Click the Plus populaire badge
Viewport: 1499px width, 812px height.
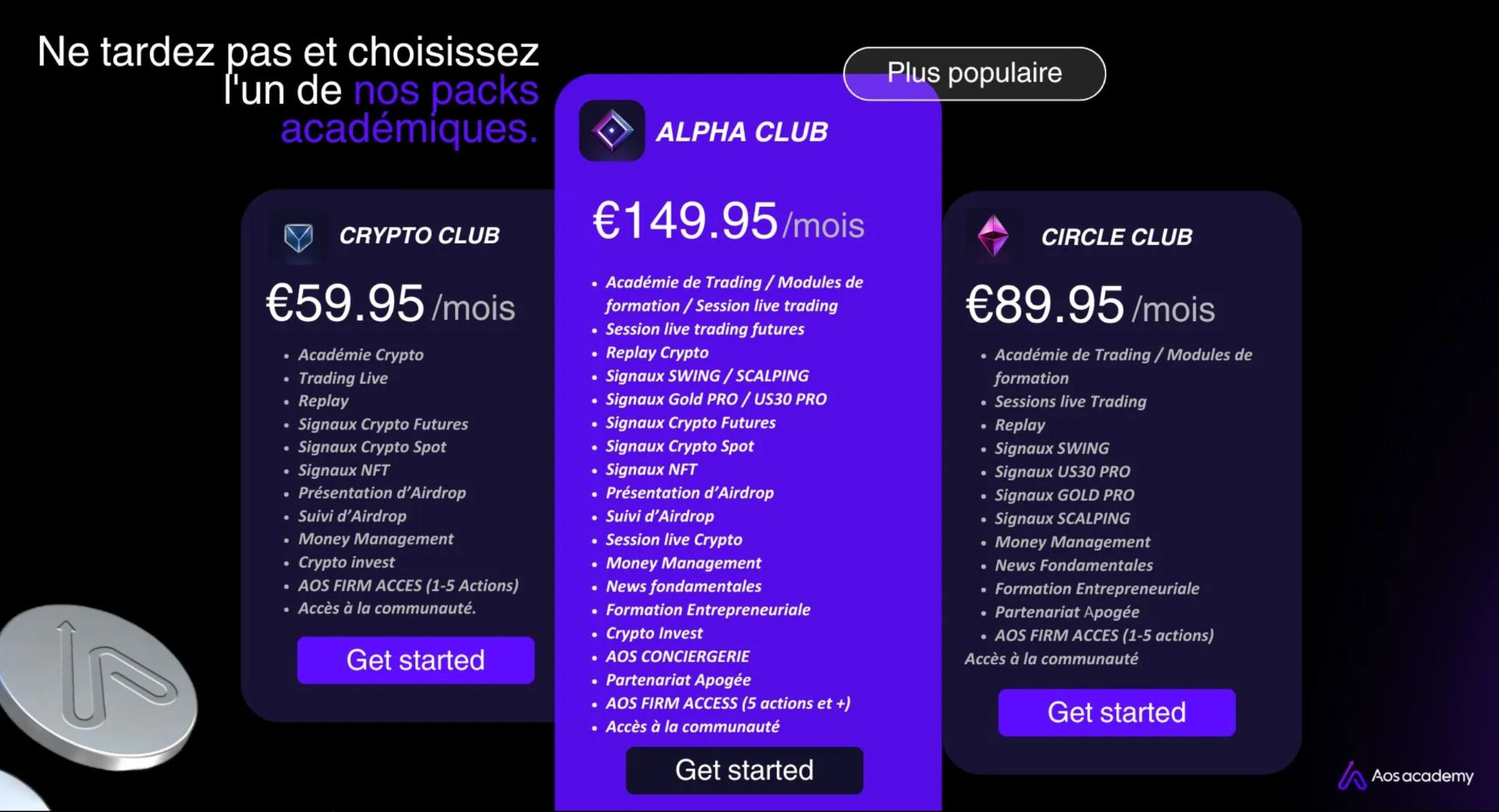(974, 73)
